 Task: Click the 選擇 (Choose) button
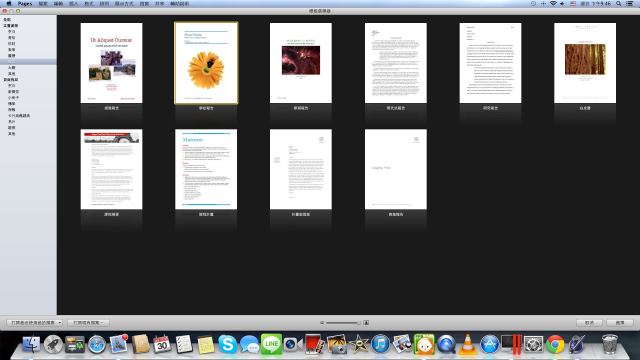click(620, 322)
